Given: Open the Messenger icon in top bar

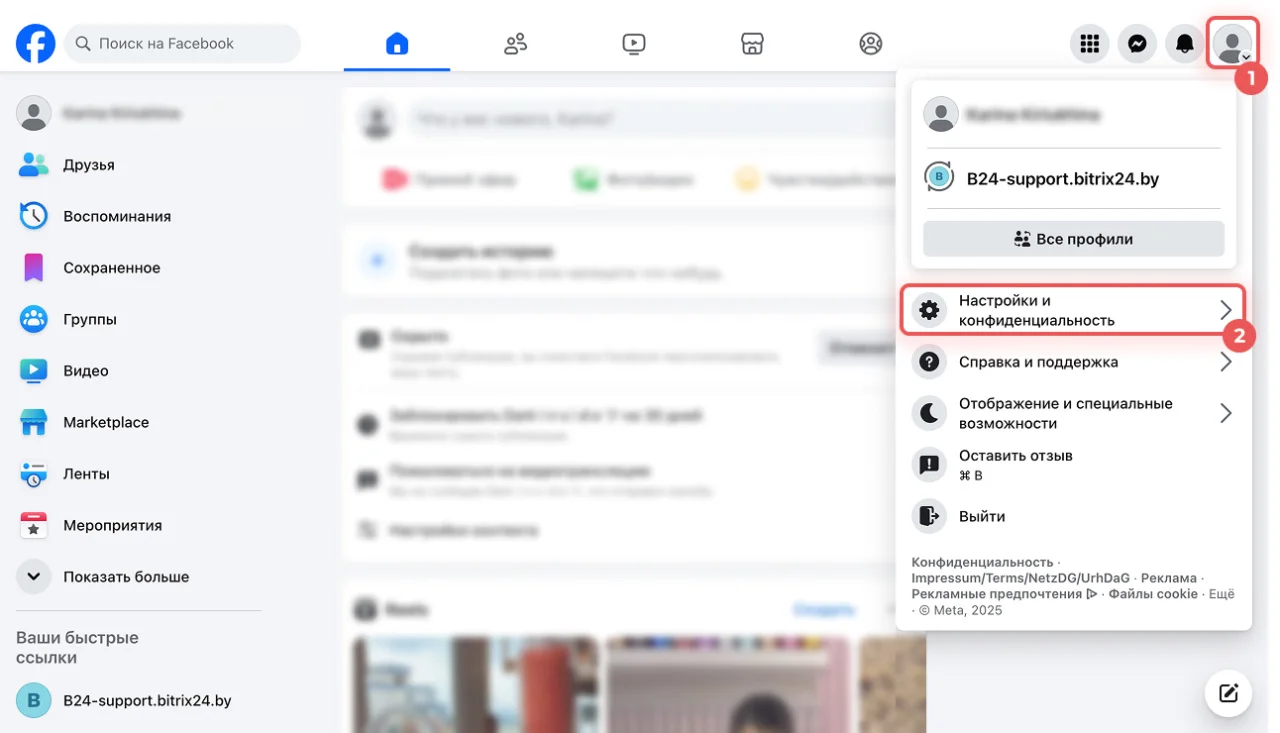Looking at the screenshot, I should tap(1137, 44).
